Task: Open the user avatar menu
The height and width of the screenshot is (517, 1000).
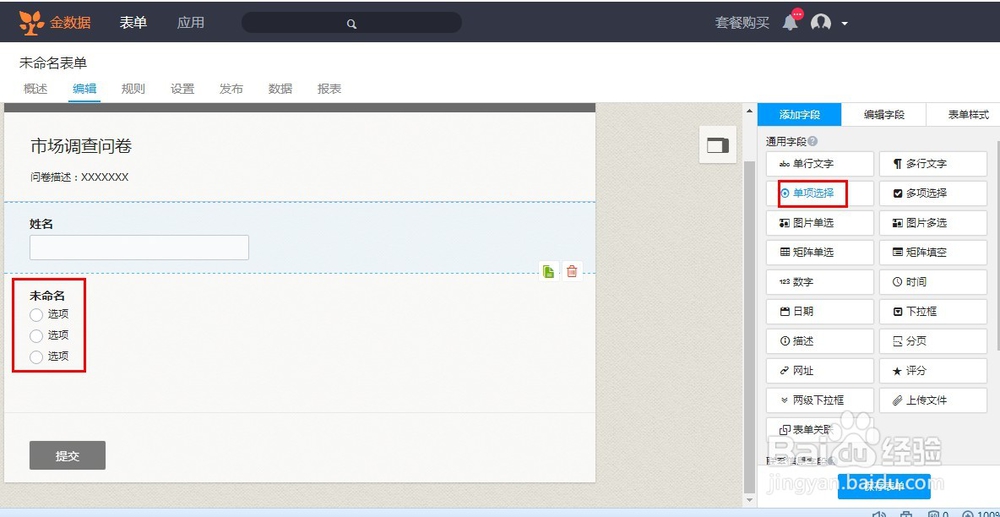Action: tap(821, 23)
